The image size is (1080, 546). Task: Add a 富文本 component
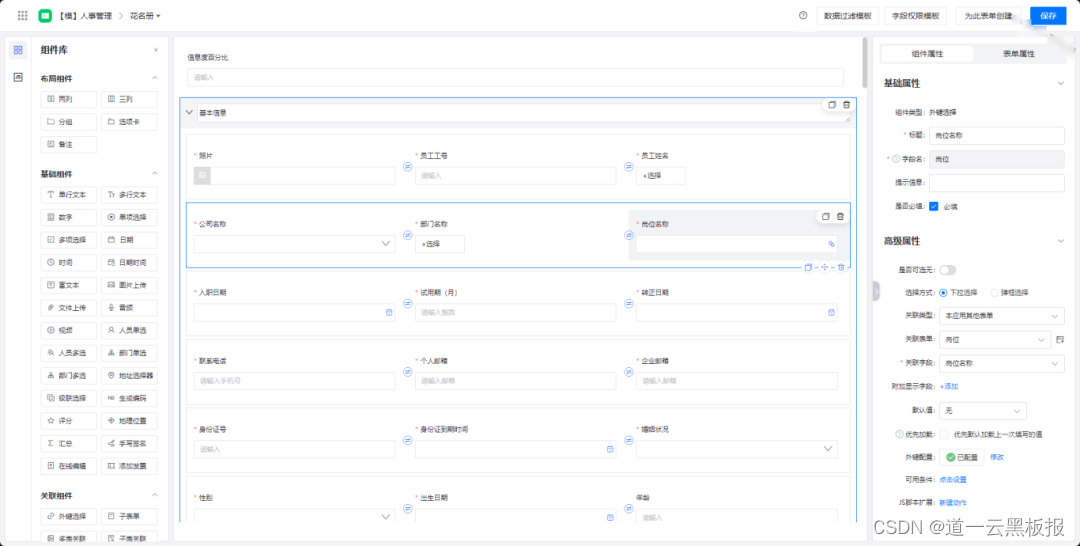[x=69, y=285]
